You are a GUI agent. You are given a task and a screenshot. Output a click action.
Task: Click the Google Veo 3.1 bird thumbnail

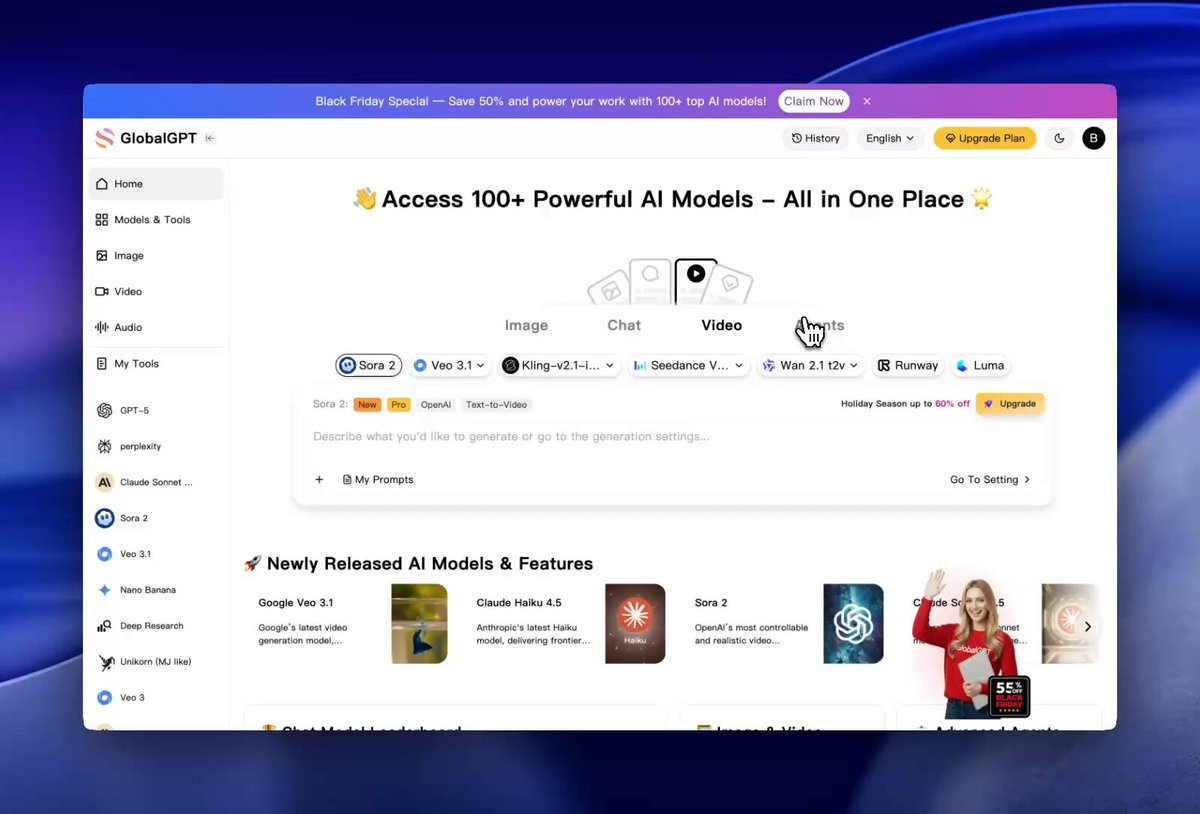tap(419, 624)
